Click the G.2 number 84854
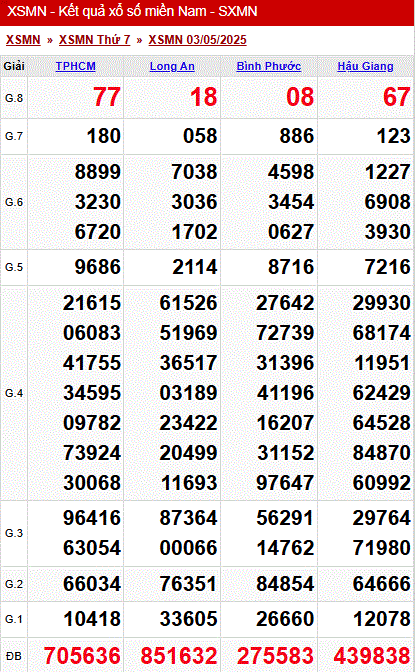415x672 pixels. point(285,584)
